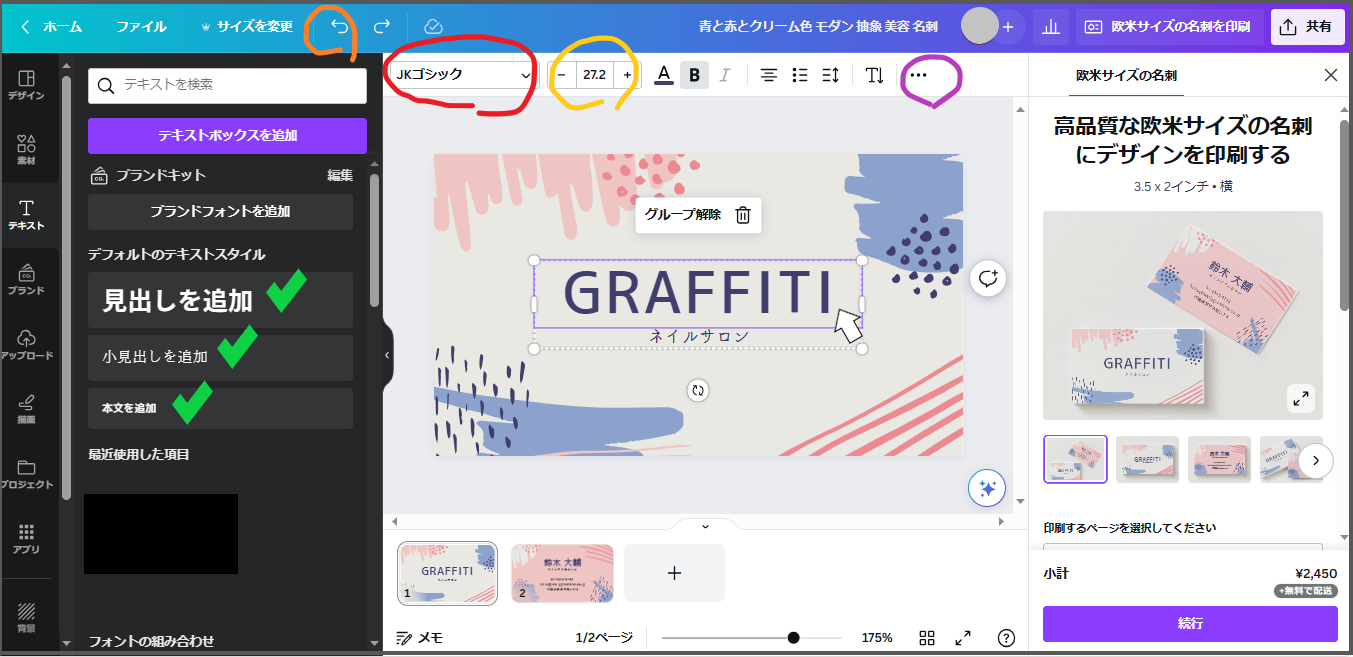Open the アップロード sidebar tab

27,344
